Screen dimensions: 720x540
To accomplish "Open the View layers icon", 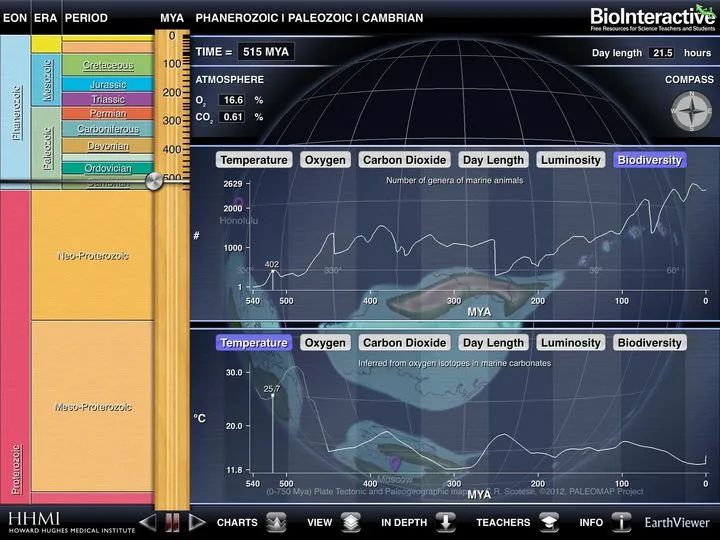I will point(351,522).
